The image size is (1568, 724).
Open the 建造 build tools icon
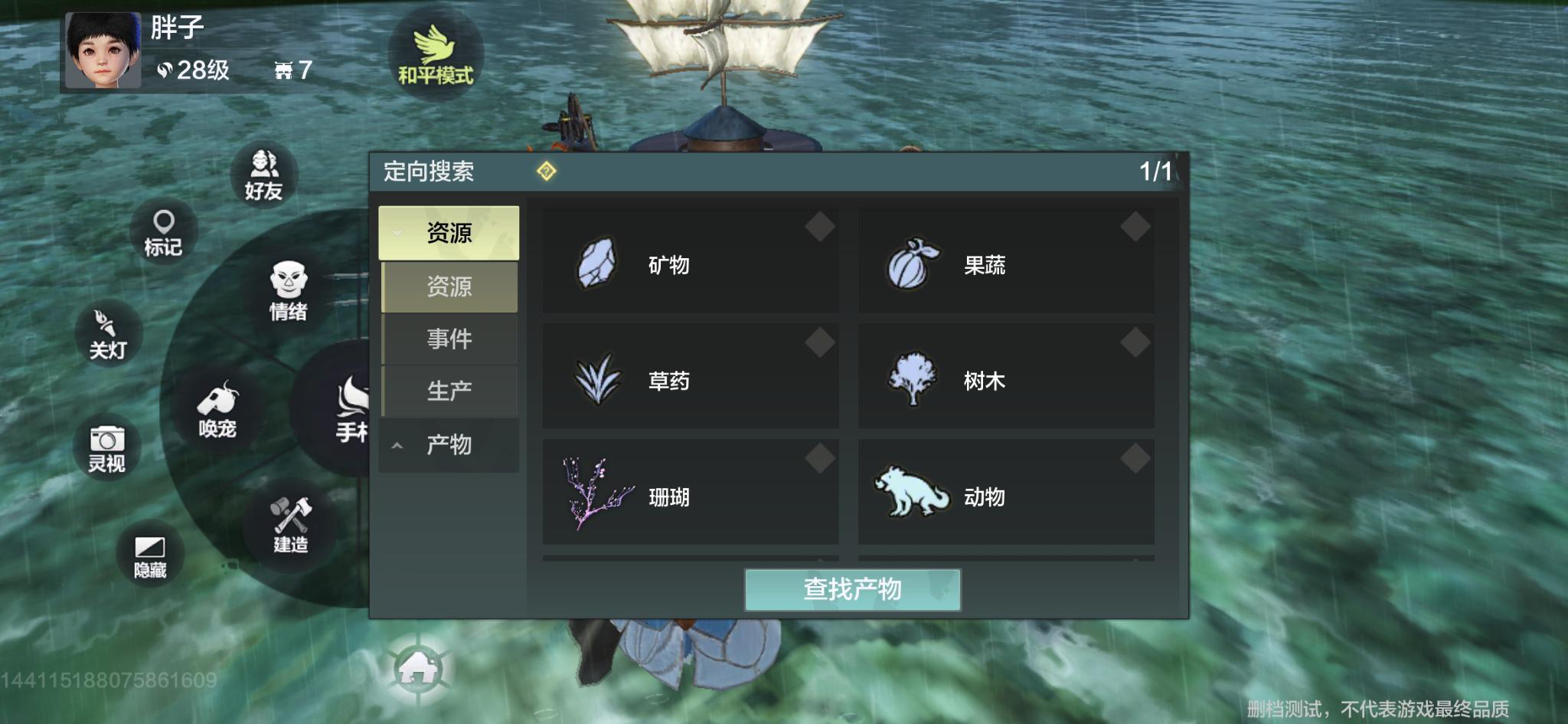290,525
